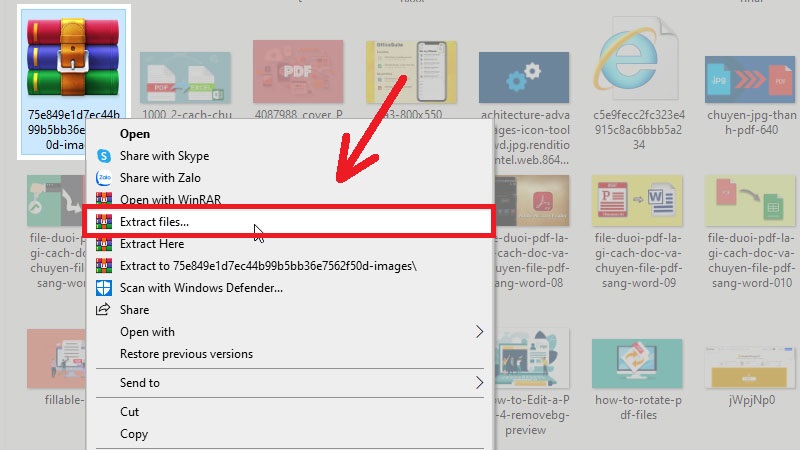Click the c5e9fecc2fc323e4 file name label
This screenshot has height=450, width=800.
(x=639, y=130)
